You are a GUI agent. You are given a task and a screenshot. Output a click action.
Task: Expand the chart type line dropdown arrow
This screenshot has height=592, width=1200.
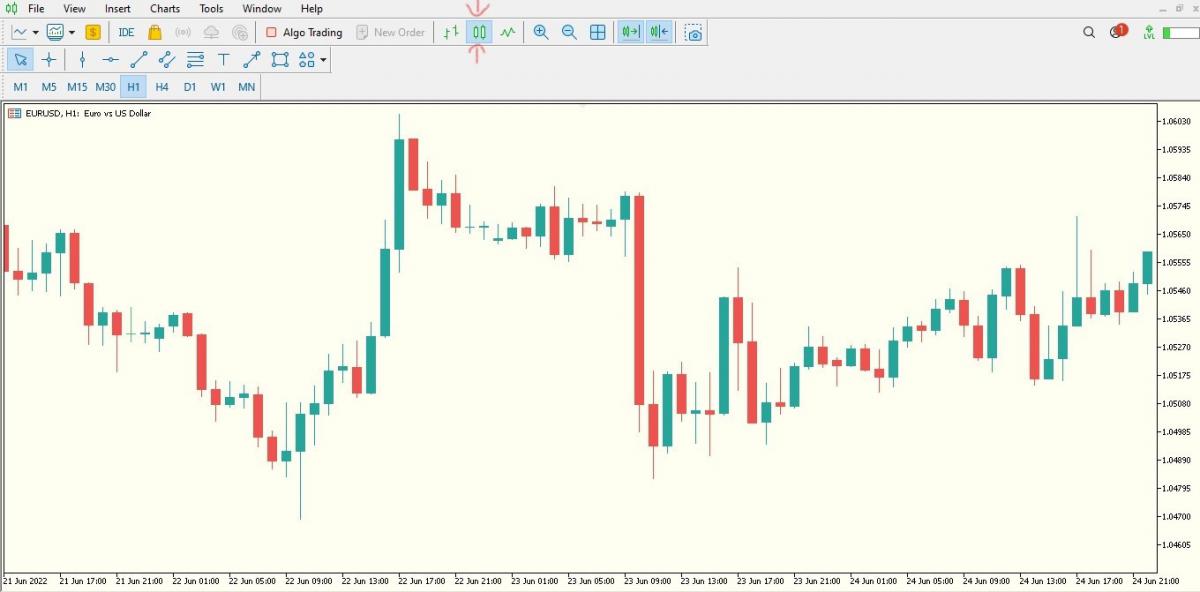tap(36, 32)
